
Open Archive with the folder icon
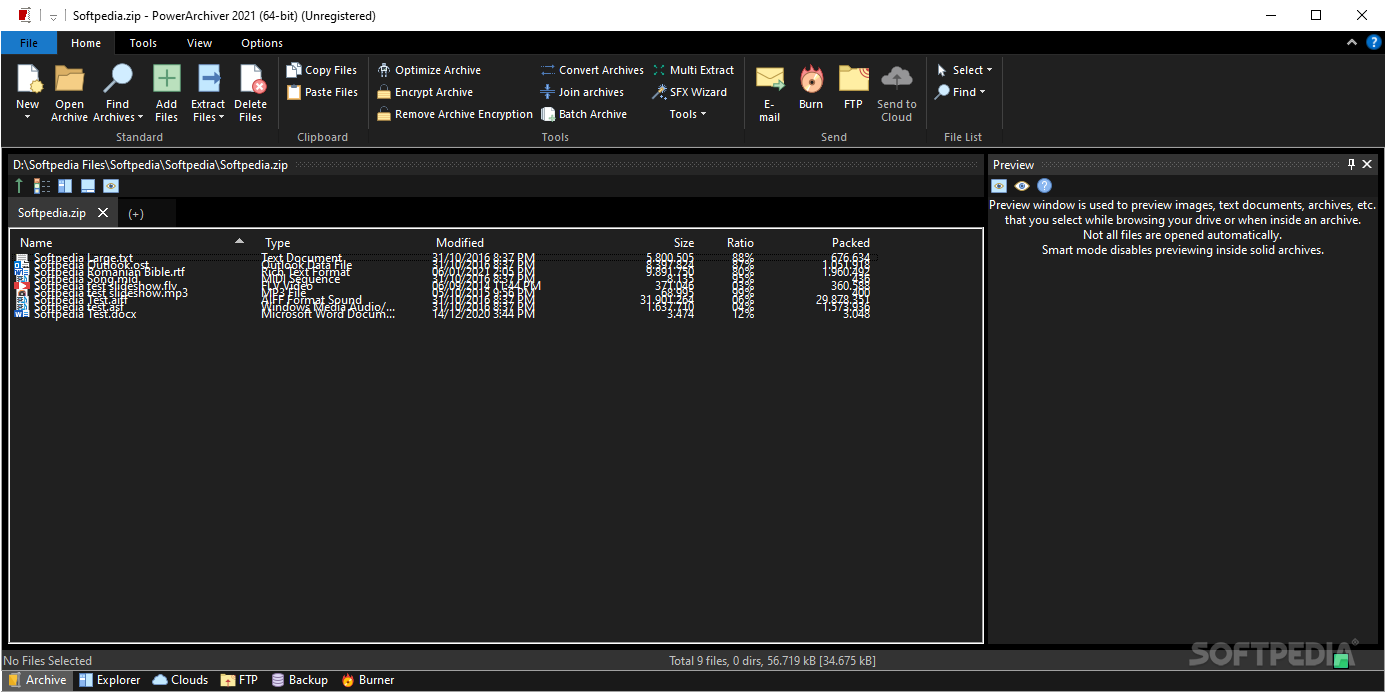(69, 79)
